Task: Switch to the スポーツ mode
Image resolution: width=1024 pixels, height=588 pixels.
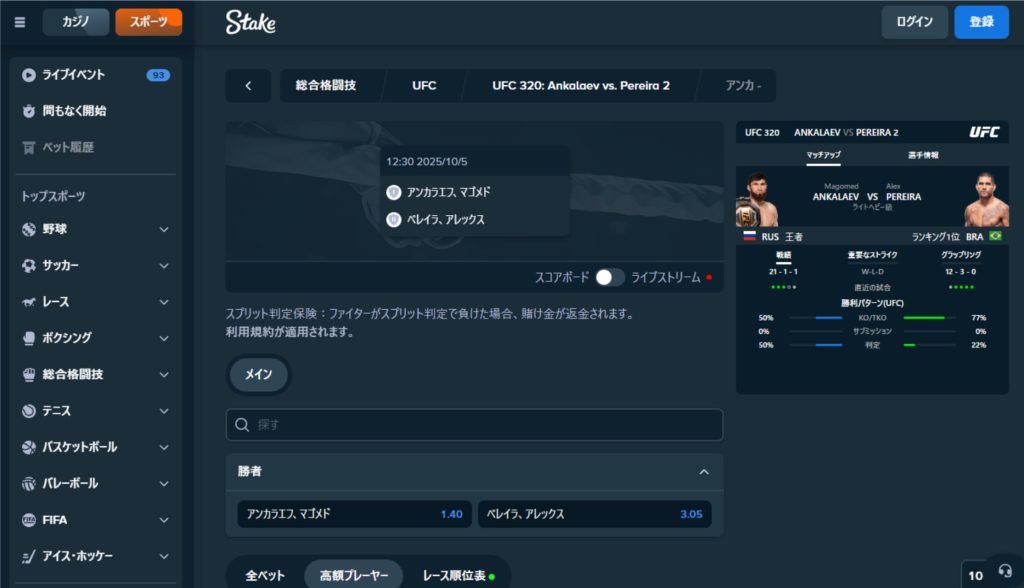Action: (148, 22)
